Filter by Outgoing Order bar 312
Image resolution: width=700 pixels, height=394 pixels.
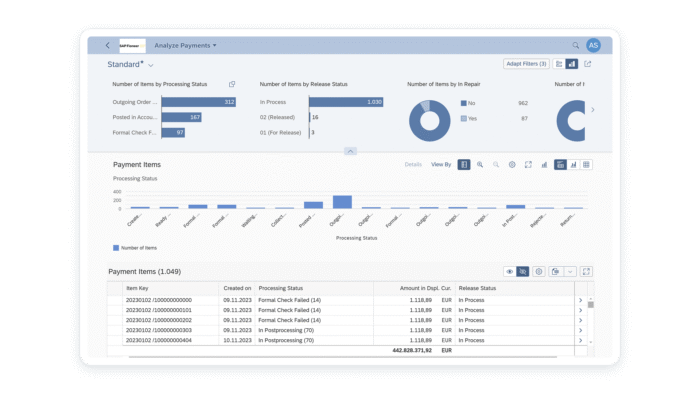coord(199,102)
